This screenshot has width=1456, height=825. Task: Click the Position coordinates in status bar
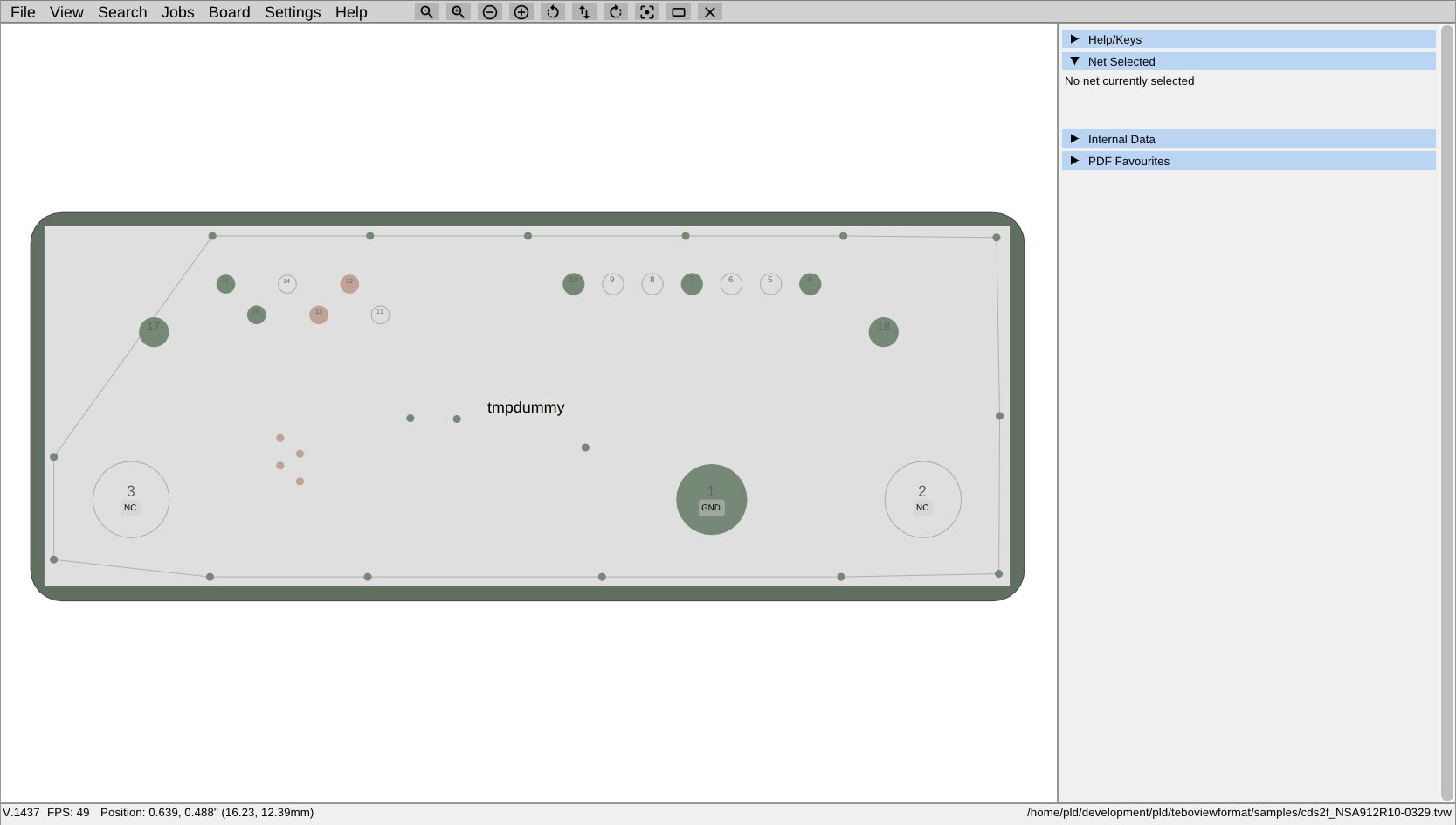tap(207, 813)
